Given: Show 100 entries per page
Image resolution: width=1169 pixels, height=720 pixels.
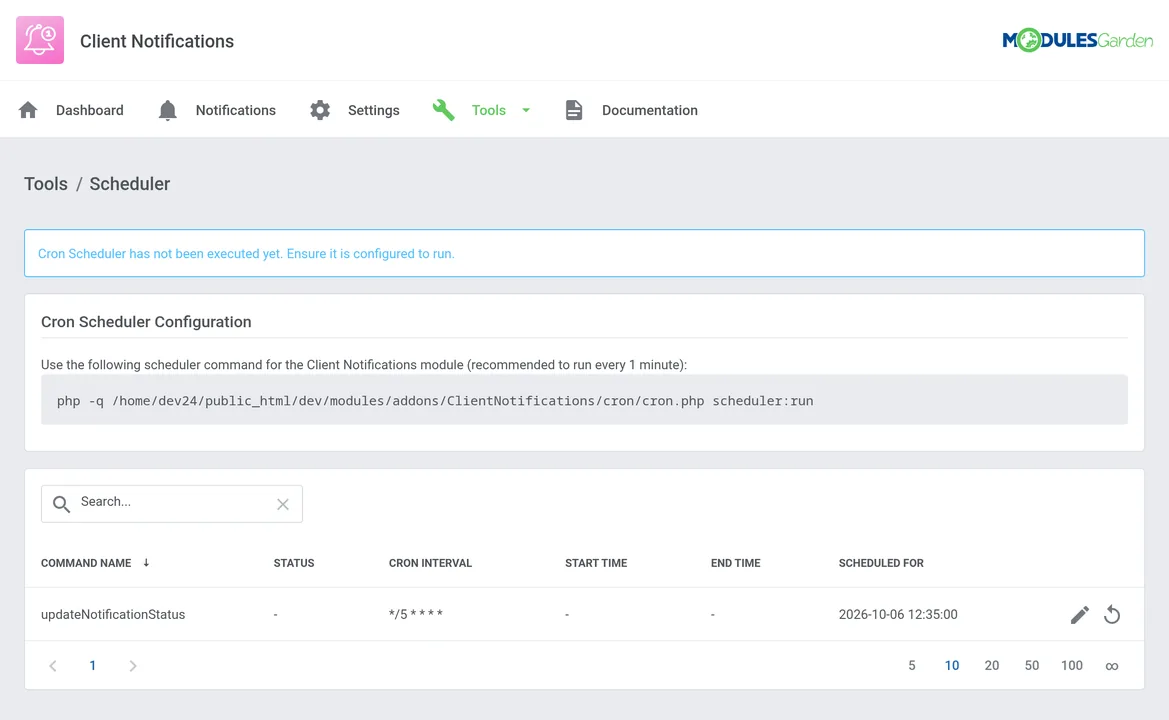Looking at the screenshot, I should tap(1072, 666).
